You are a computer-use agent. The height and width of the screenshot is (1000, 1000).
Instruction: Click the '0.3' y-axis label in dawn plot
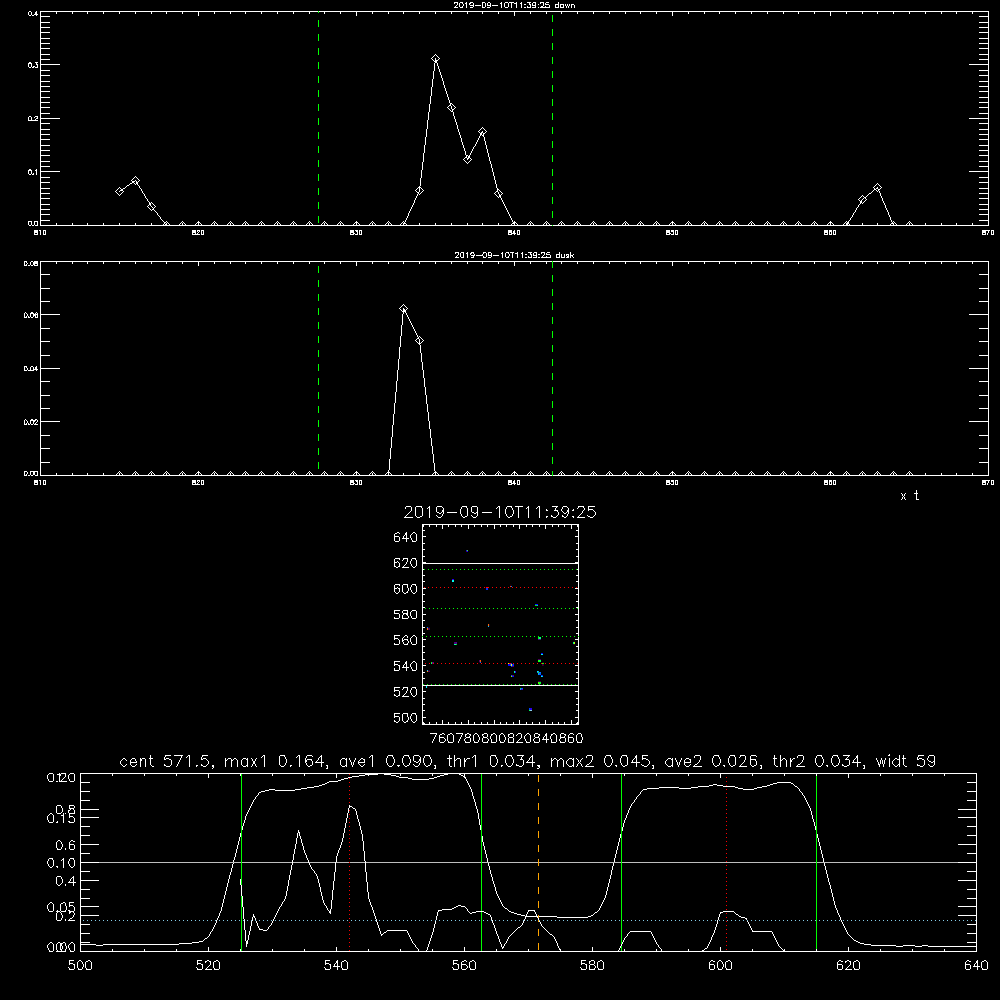[33, 65]
